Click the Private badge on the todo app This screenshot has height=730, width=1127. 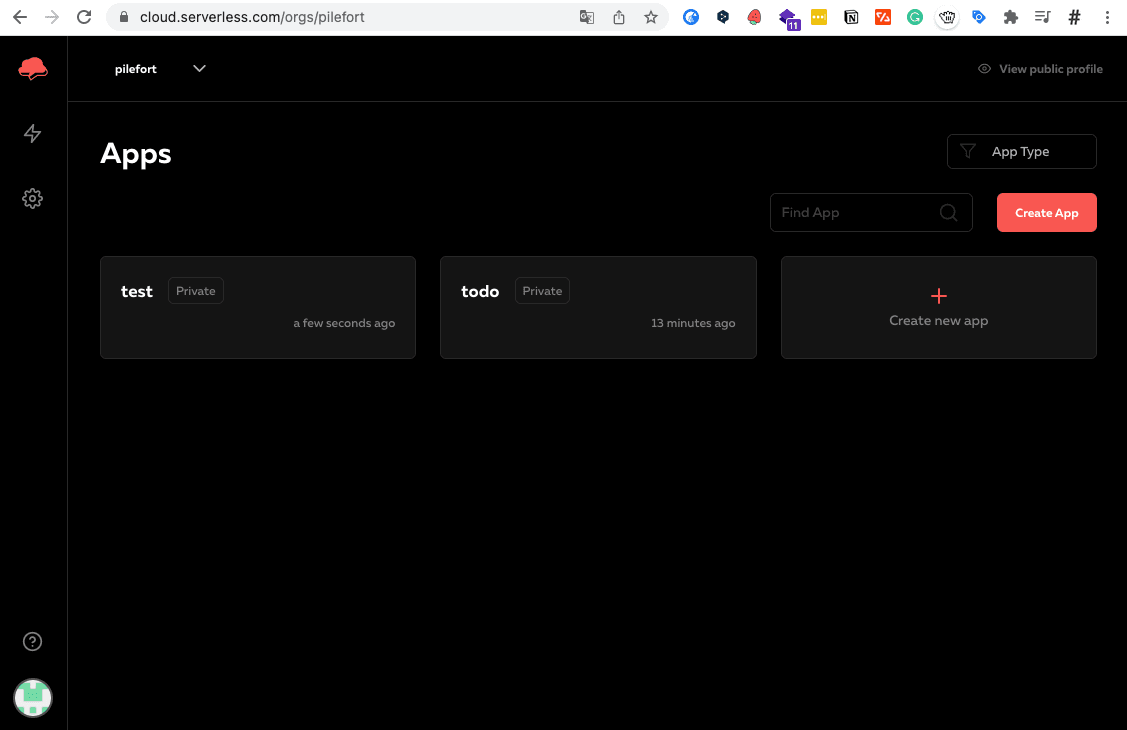(541, 290)
